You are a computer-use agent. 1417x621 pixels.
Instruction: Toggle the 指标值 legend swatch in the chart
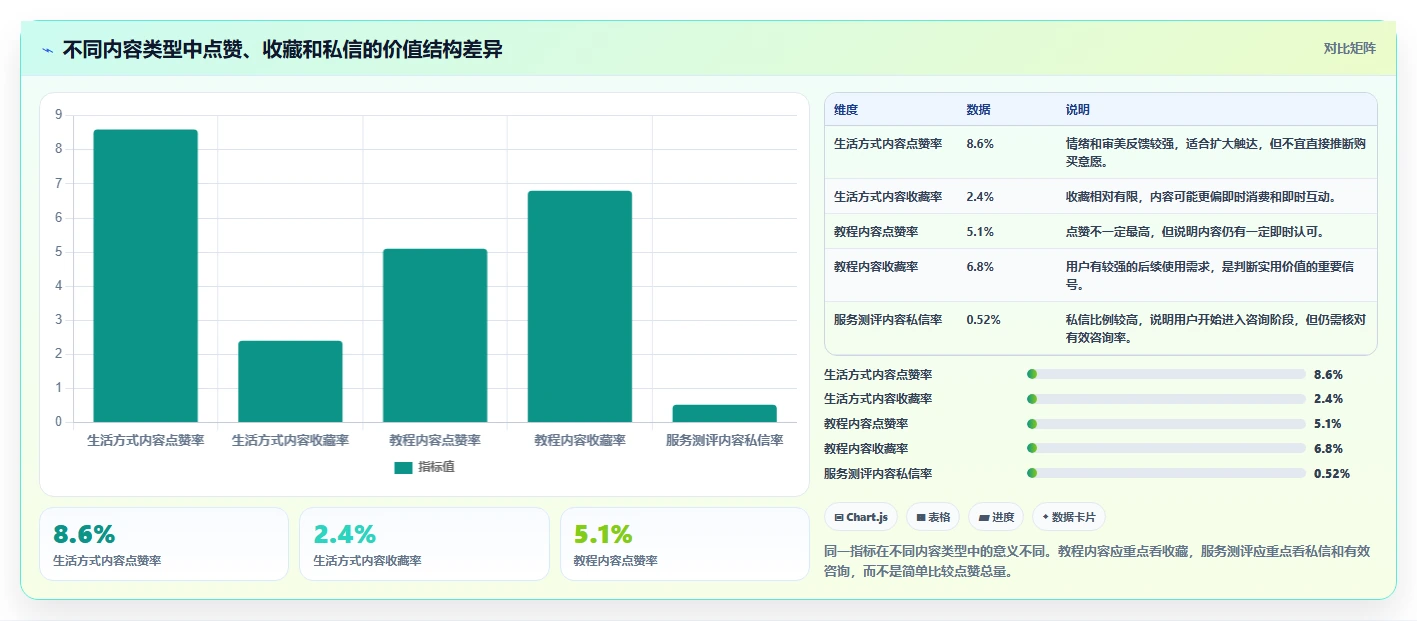click(x=403, y=467)
